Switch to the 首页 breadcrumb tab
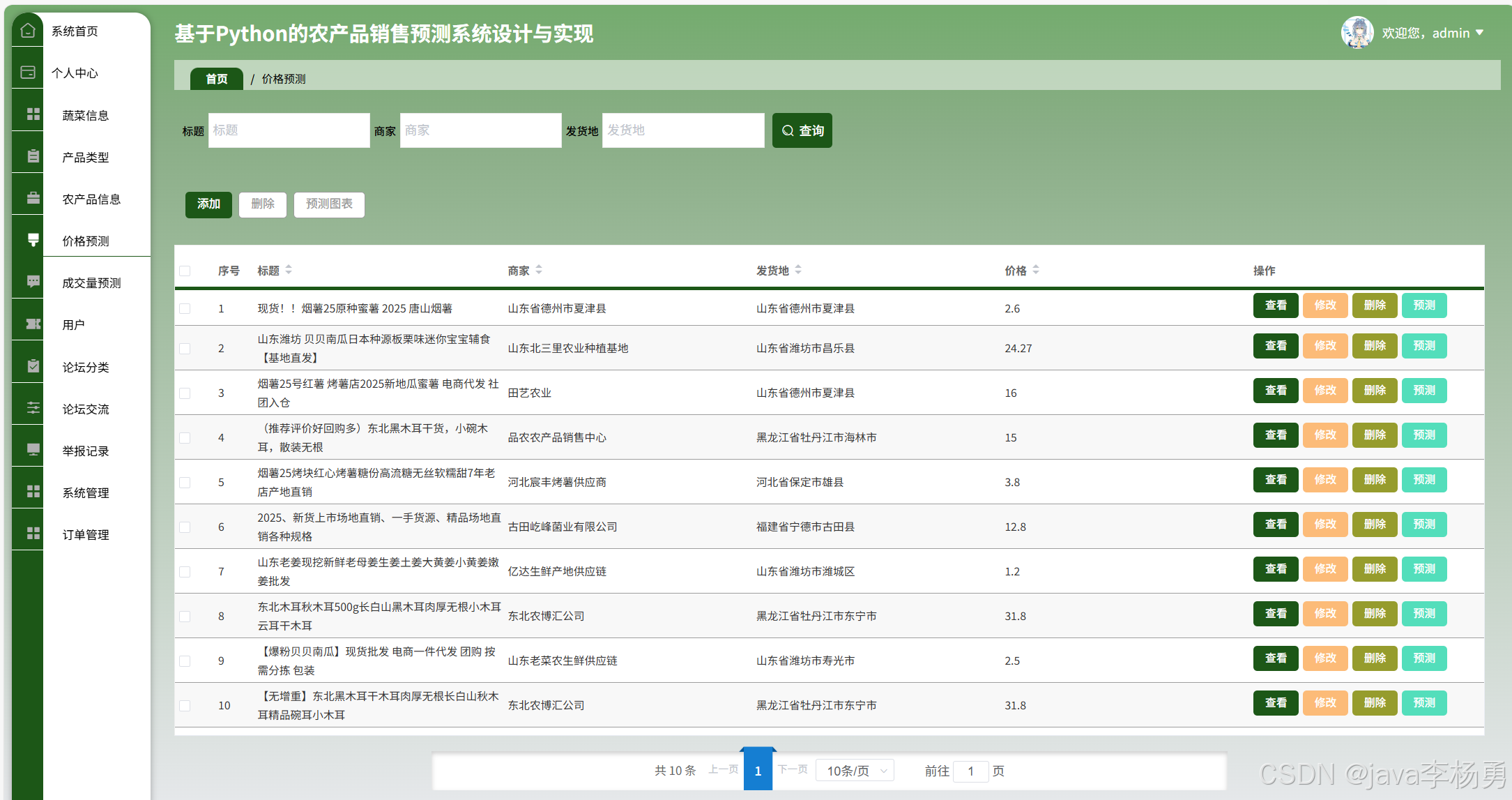 pos(216,79)
